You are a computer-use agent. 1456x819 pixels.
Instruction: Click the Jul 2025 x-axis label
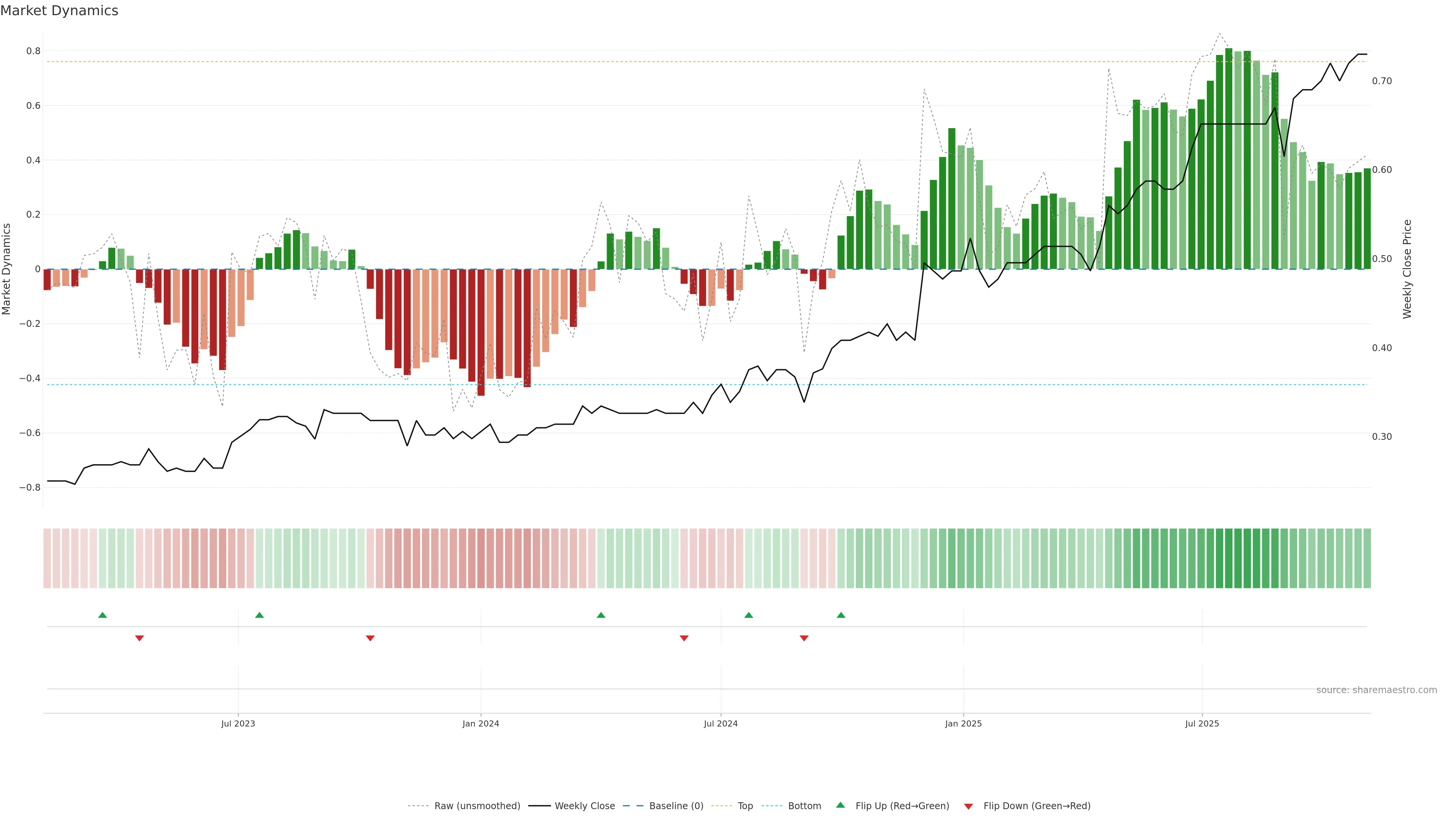1202,723
